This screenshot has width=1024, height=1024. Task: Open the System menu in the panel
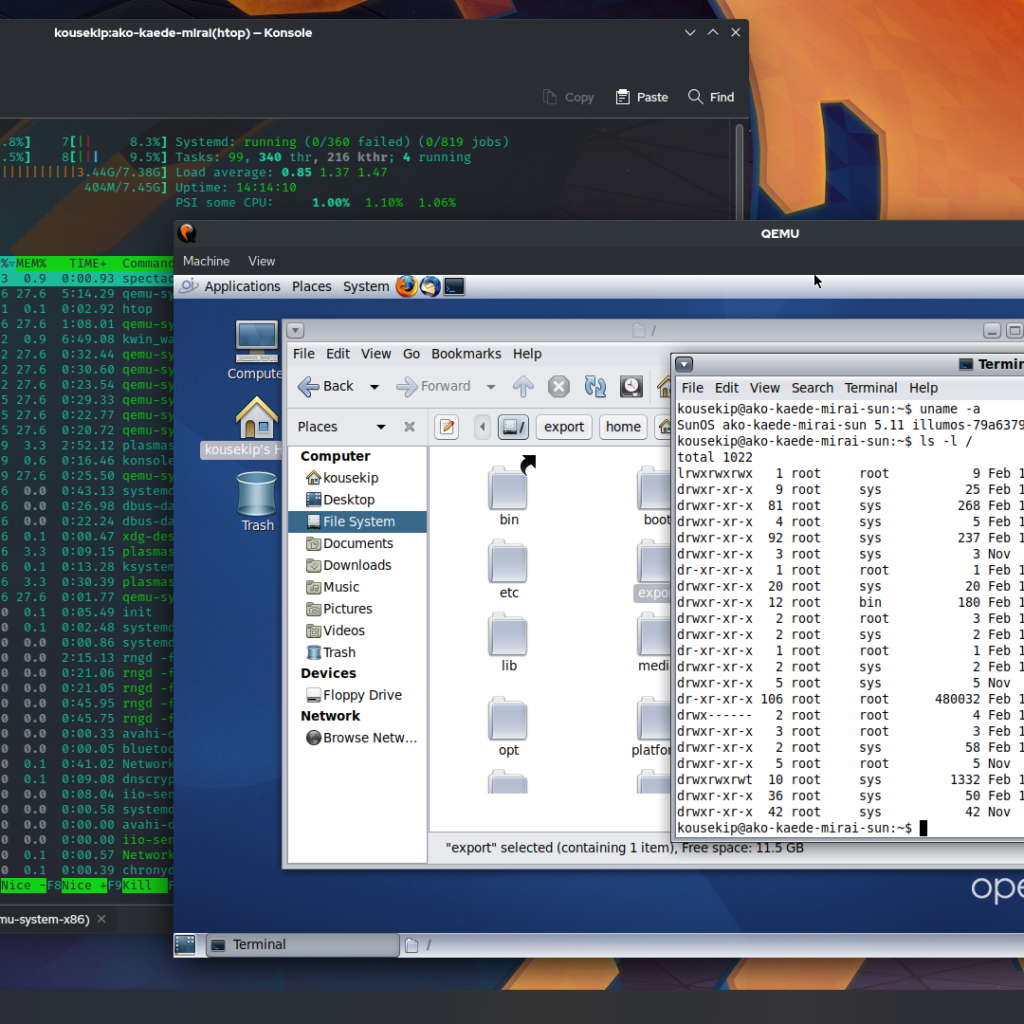pos(366,286)
